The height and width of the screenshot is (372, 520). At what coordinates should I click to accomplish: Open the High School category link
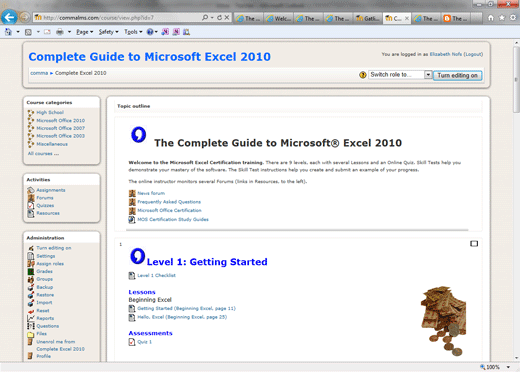click(50, 113)
